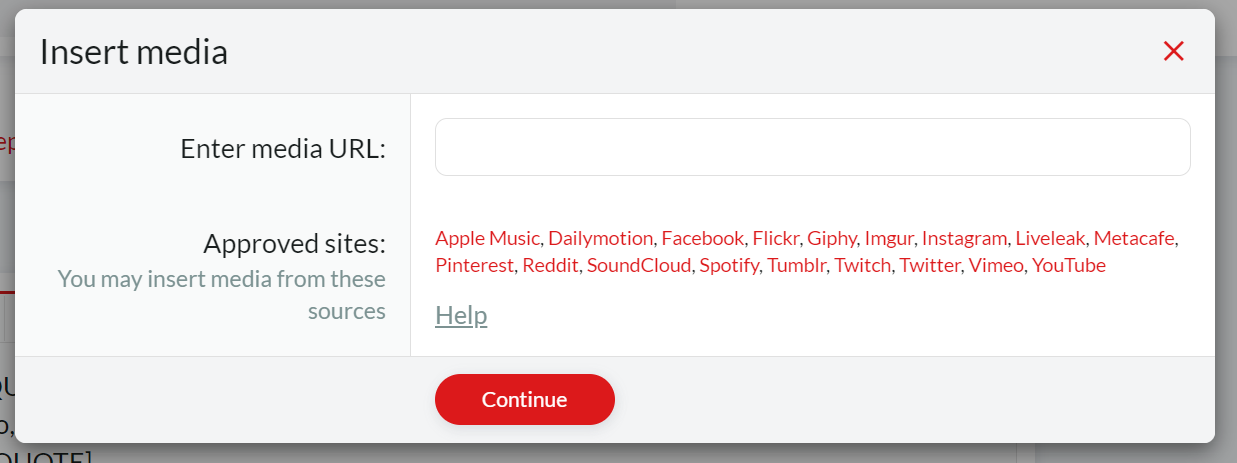Viewport: 1237px width, 463px height.
Task: Open the Giphy site link
Action: tap(832, 238)
